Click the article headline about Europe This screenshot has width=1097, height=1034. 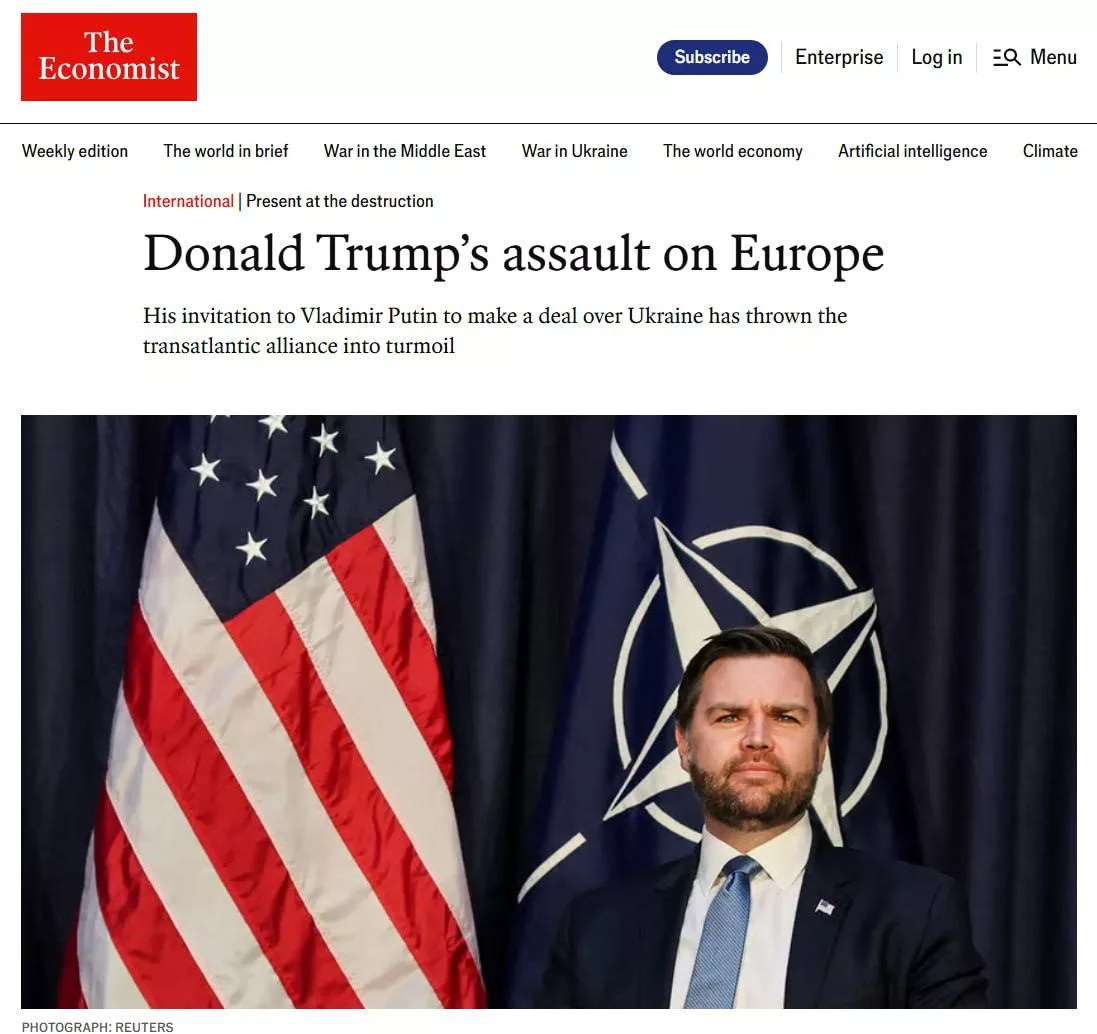click(x=514, y=253)
